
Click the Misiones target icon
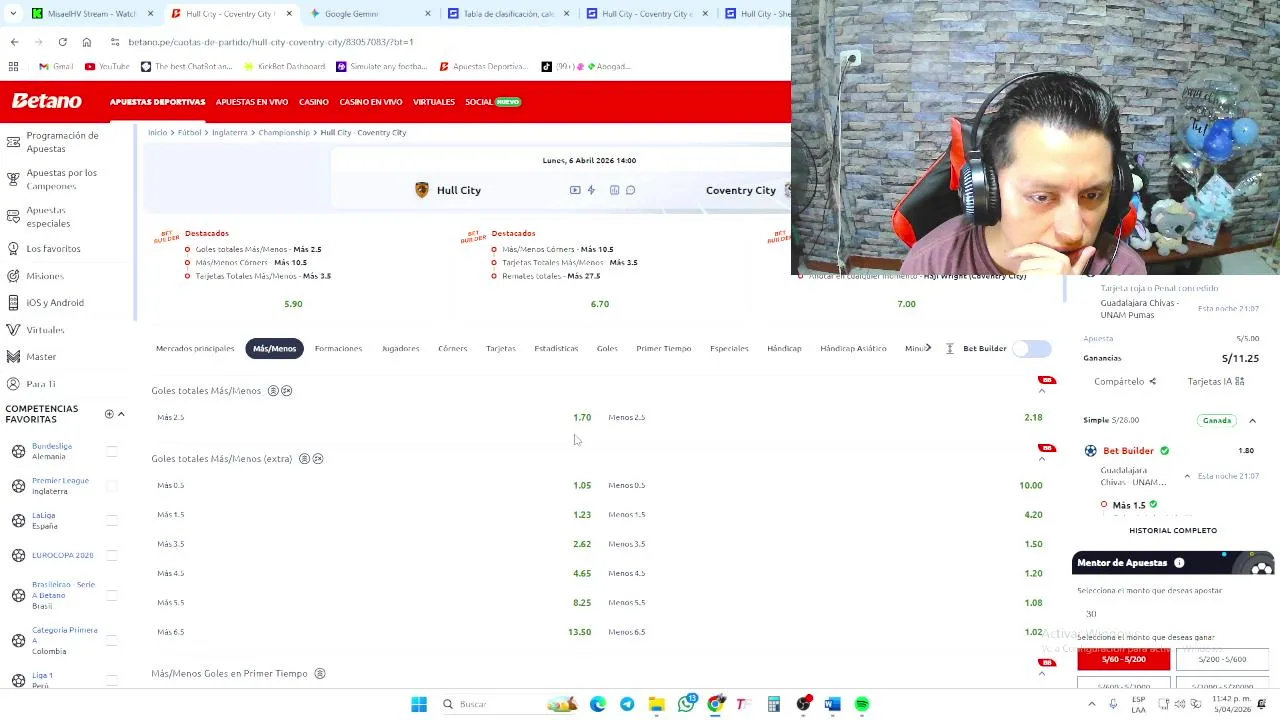click(x=13, y=275)
